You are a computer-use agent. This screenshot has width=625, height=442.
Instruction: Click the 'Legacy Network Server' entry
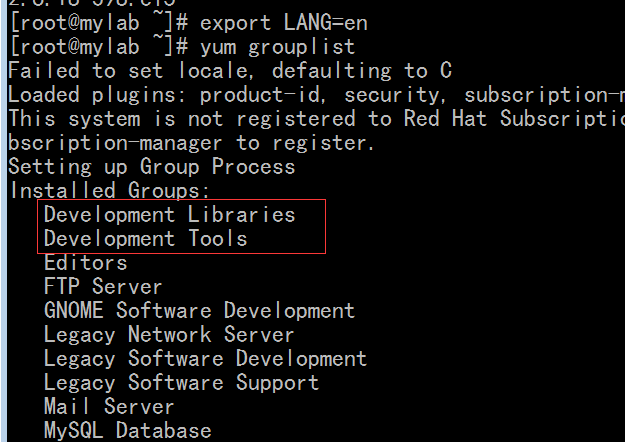(x=169, y=334)
